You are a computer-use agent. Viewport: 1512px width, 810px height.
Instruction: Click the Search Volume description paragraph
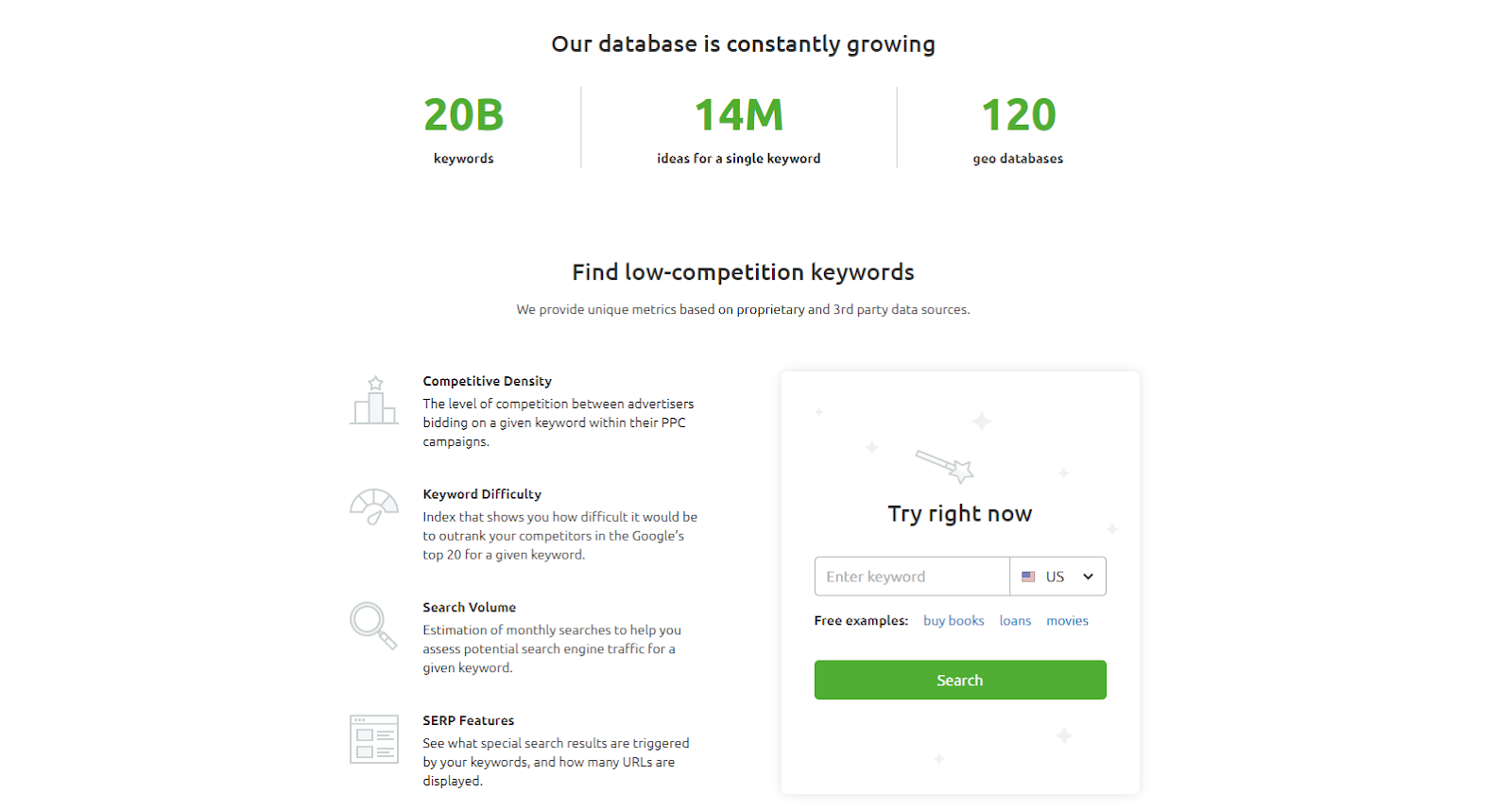(x=552, y=649)
